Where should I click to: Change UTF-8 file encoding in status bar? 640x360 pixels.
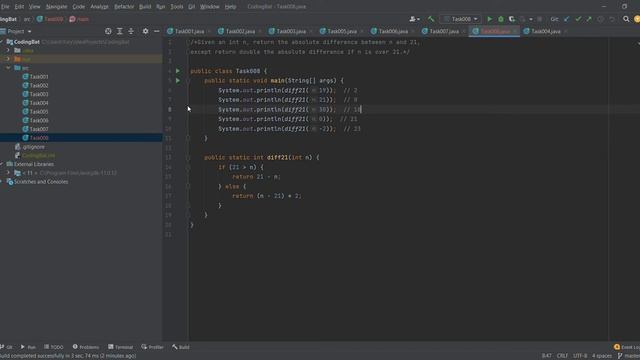580,356
